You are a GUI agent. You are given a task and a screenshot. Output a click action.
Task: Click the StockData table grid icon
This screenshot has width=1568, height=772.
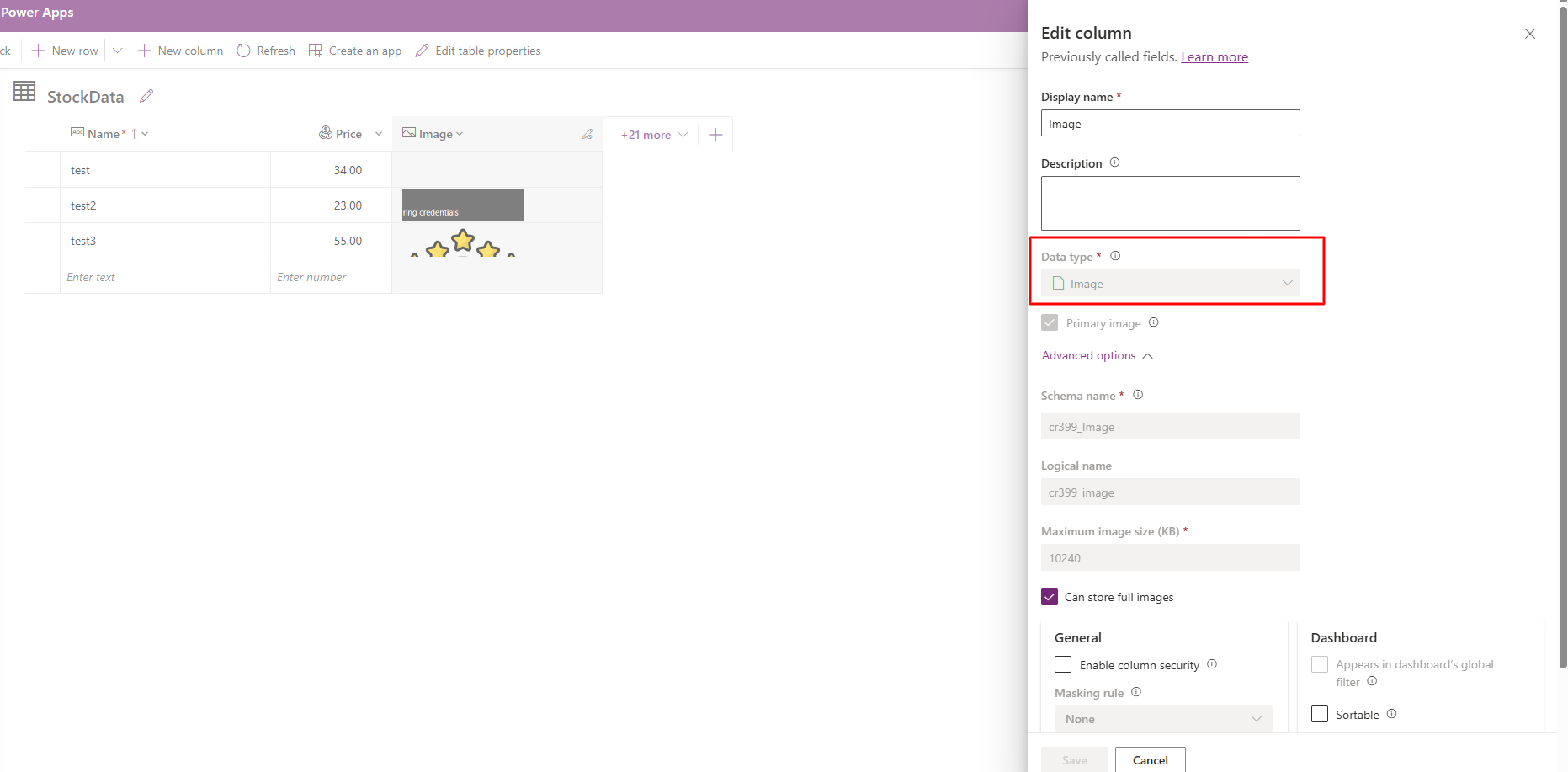tap(24, 91)
